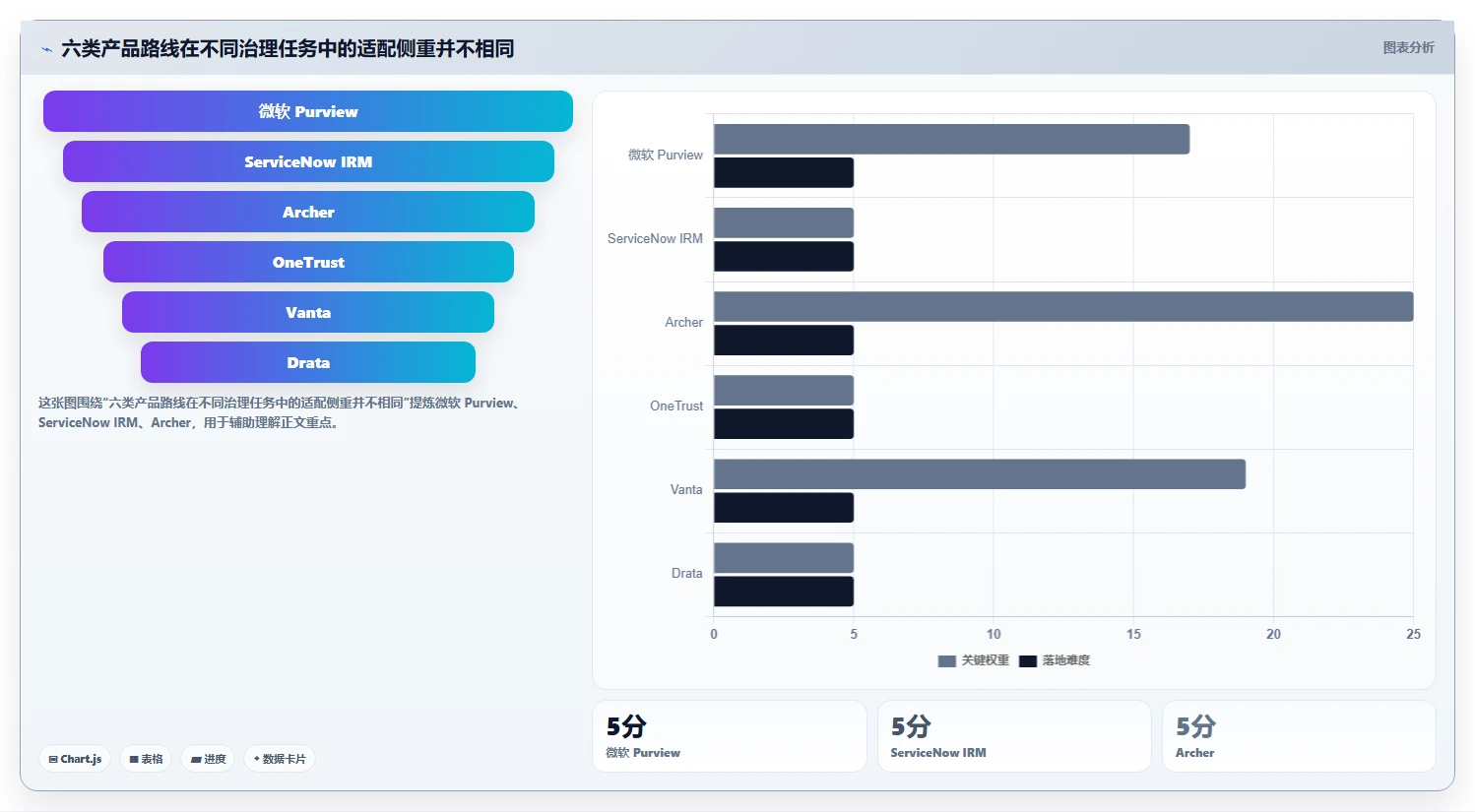Screen dimensions: 1475x812
Task: Click the title 六类产品路线在不同治理任务中的适配侧重并不相同
Action: point(288,48)
